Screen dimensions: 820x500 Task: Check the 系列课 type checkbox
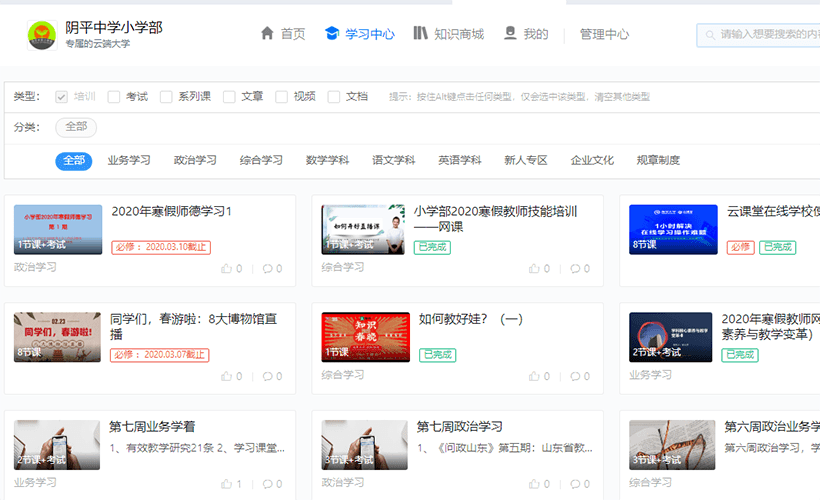coord(166,97)
